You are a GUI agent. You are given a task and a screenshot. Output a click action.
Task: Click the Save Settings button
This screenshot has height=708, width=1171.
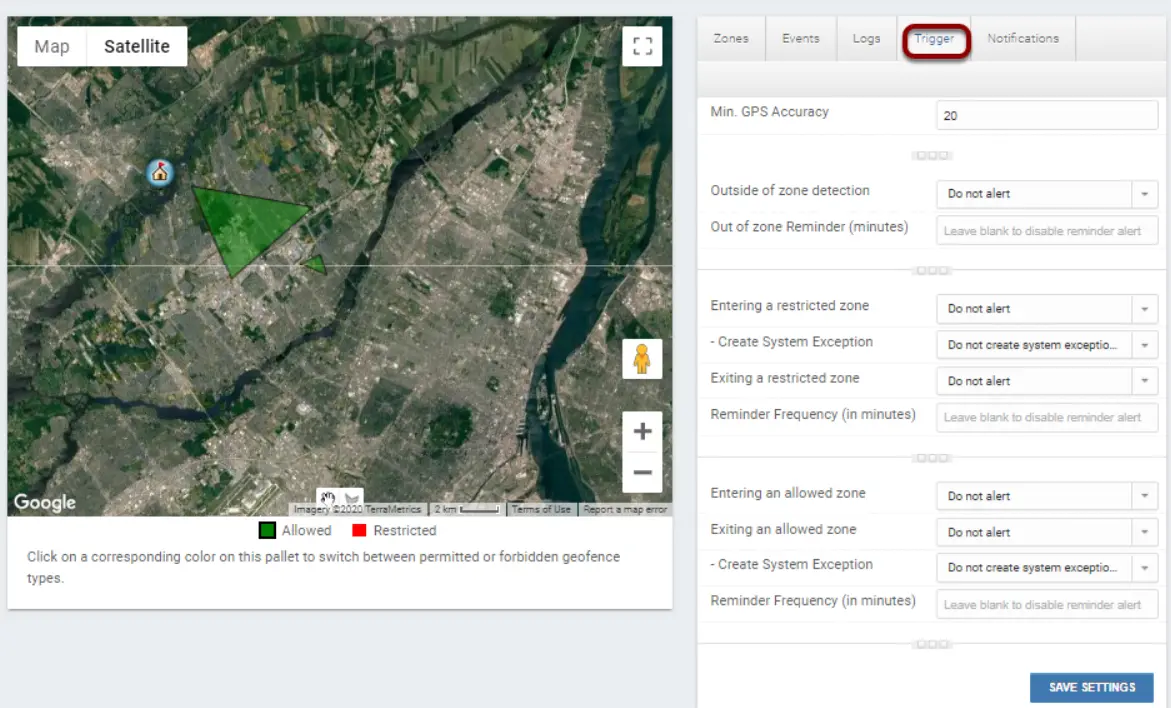pyautogui.click(x=1091, y=687)
